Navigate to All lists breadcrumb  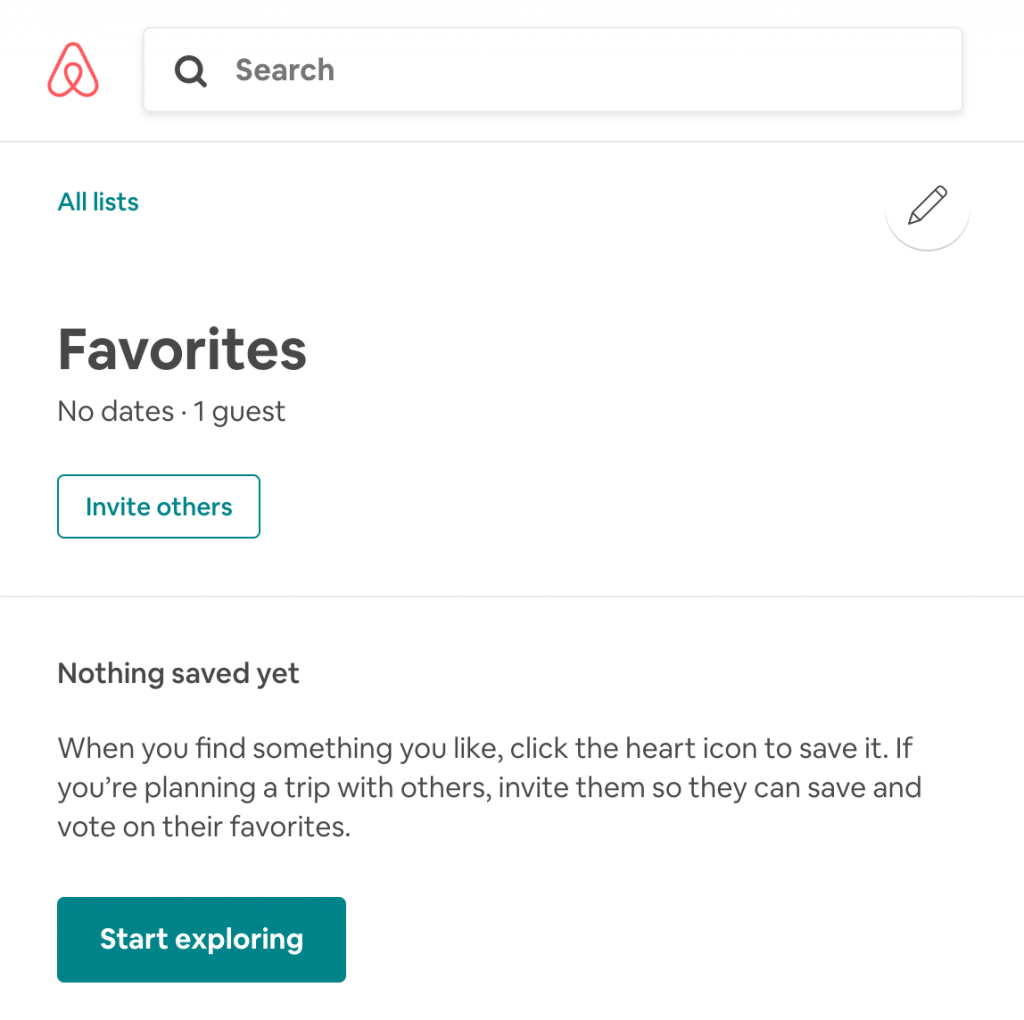(98, 202)
